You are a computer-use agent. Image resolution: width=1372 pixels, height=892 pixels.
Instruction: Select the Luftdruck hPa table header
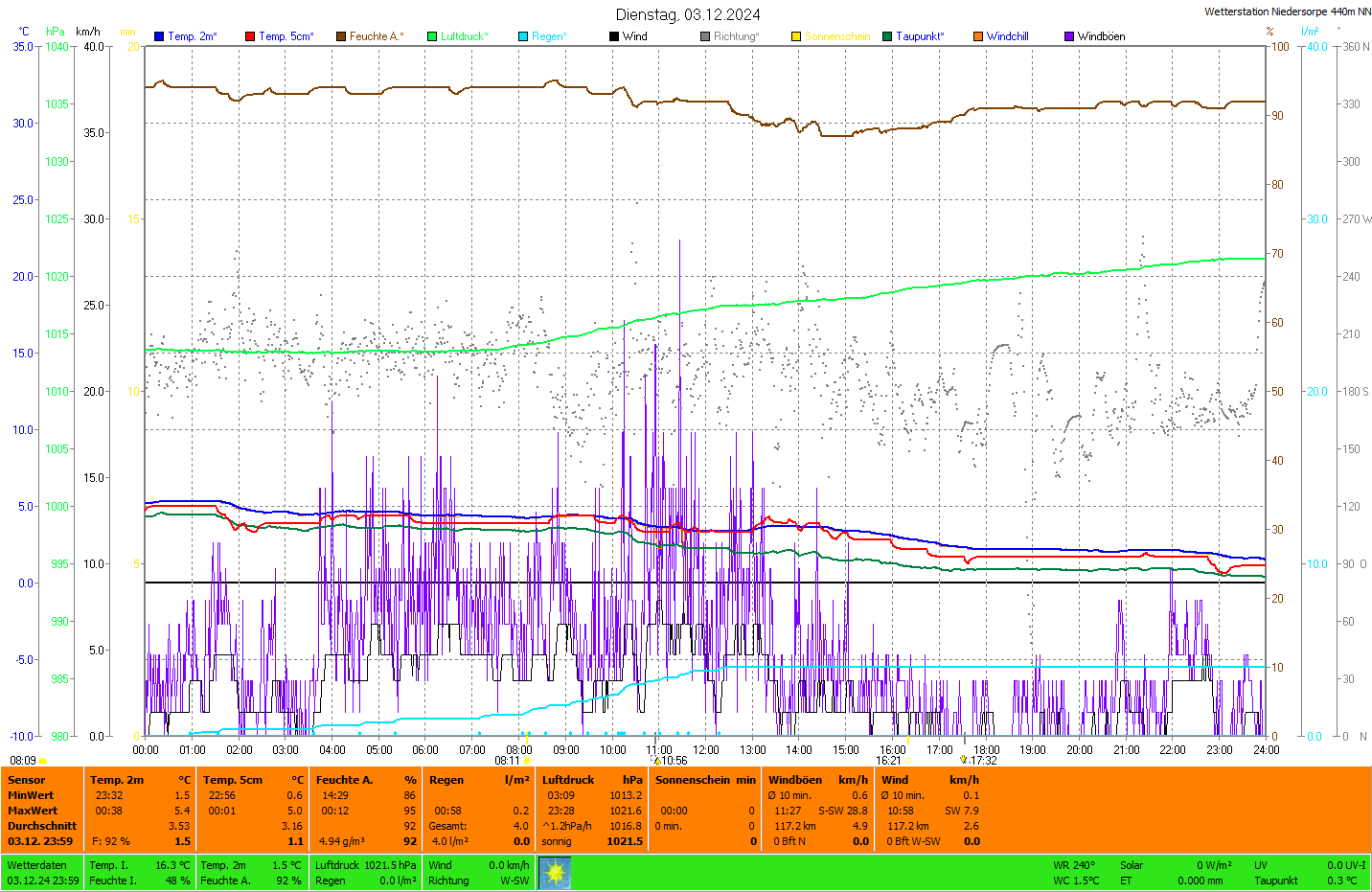click(591, 780)
